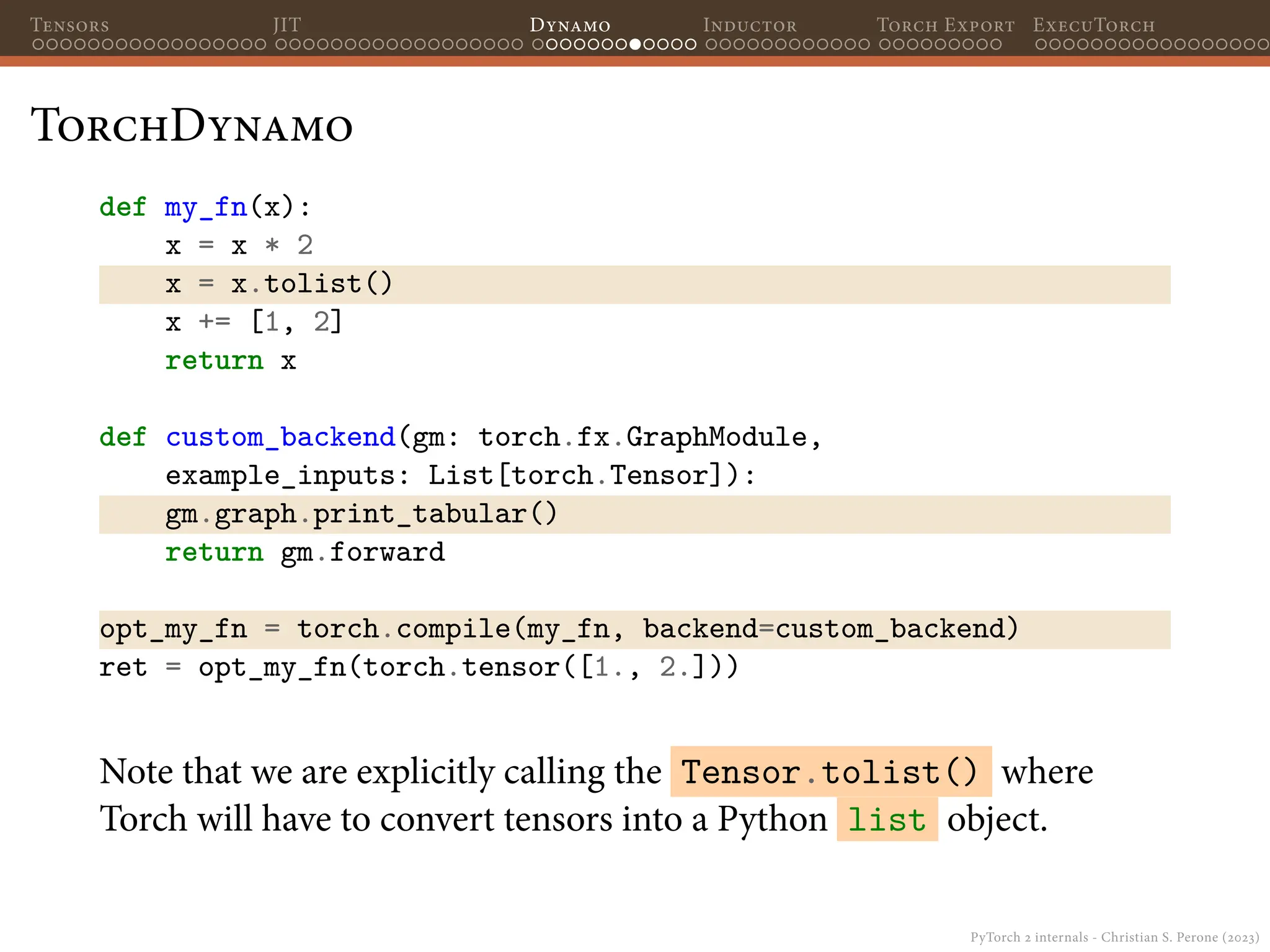This screenshot has height=952, width=1270.
Task: Click the 'PyTorch 2 internals' footer text
Action: [x=1029, y=937]
